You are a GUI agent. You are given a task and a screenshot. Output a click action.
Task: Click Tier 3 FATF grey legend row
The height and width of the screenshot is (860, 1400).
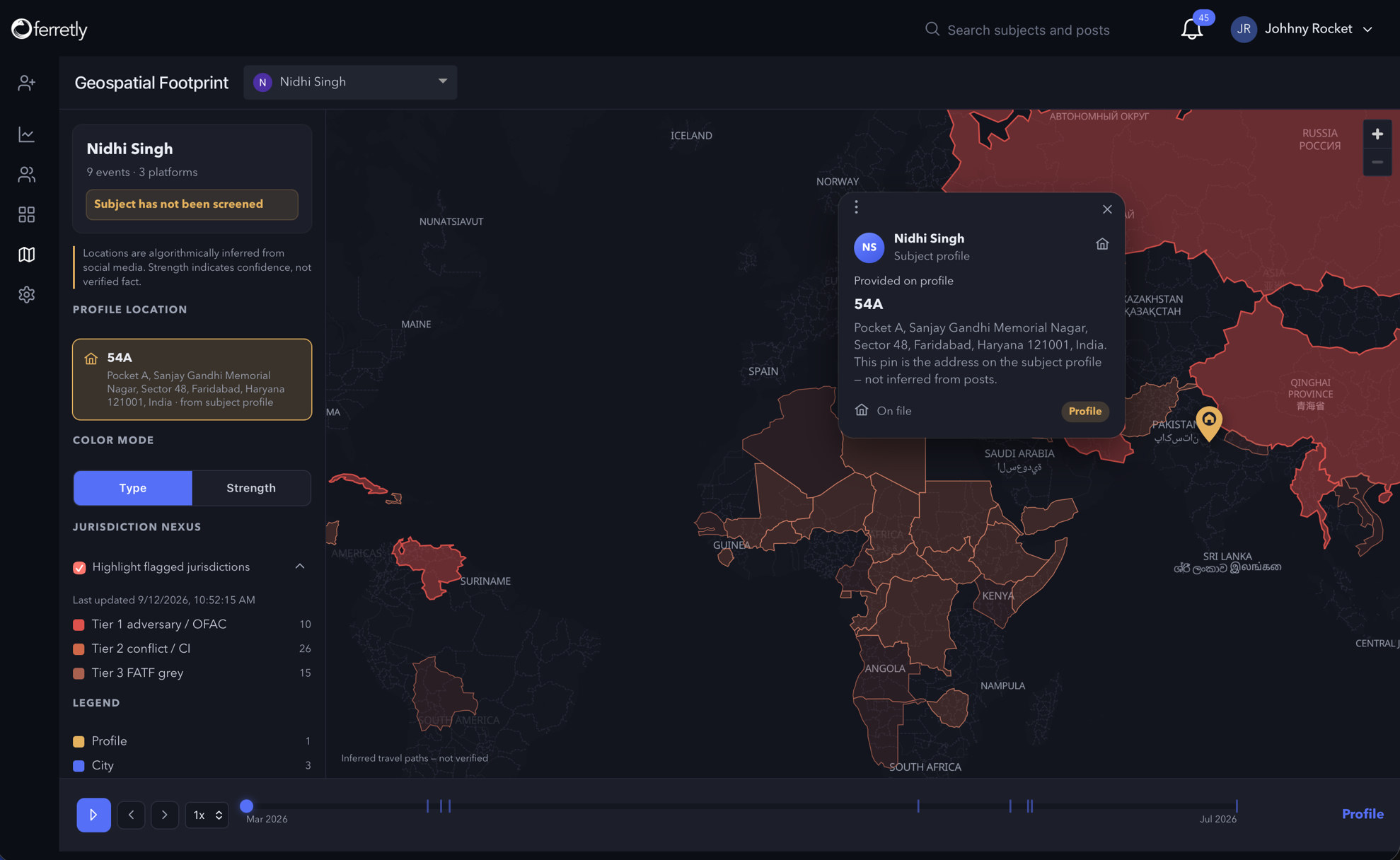point(192,673)
